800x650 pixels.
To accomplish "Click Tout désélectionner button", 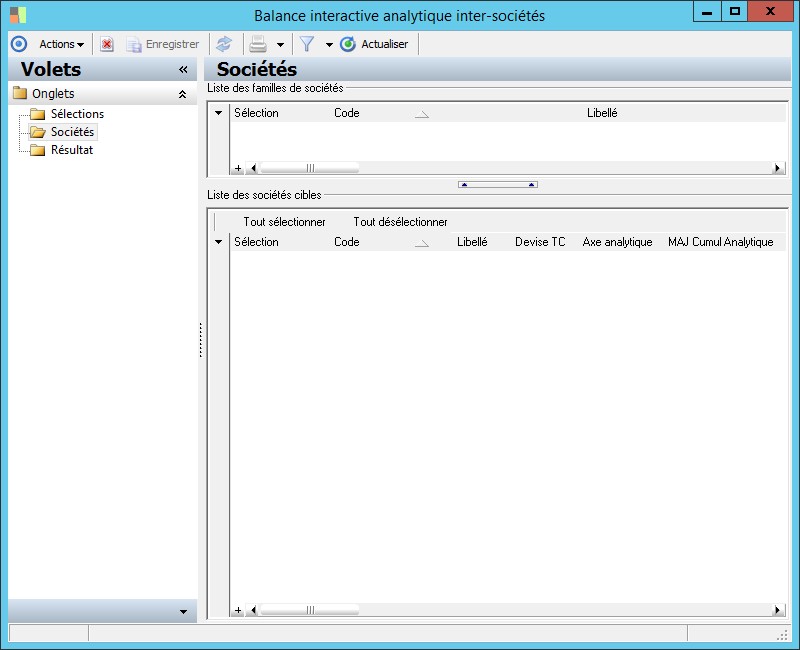I will pyautogui.click(x=401, y=222).
